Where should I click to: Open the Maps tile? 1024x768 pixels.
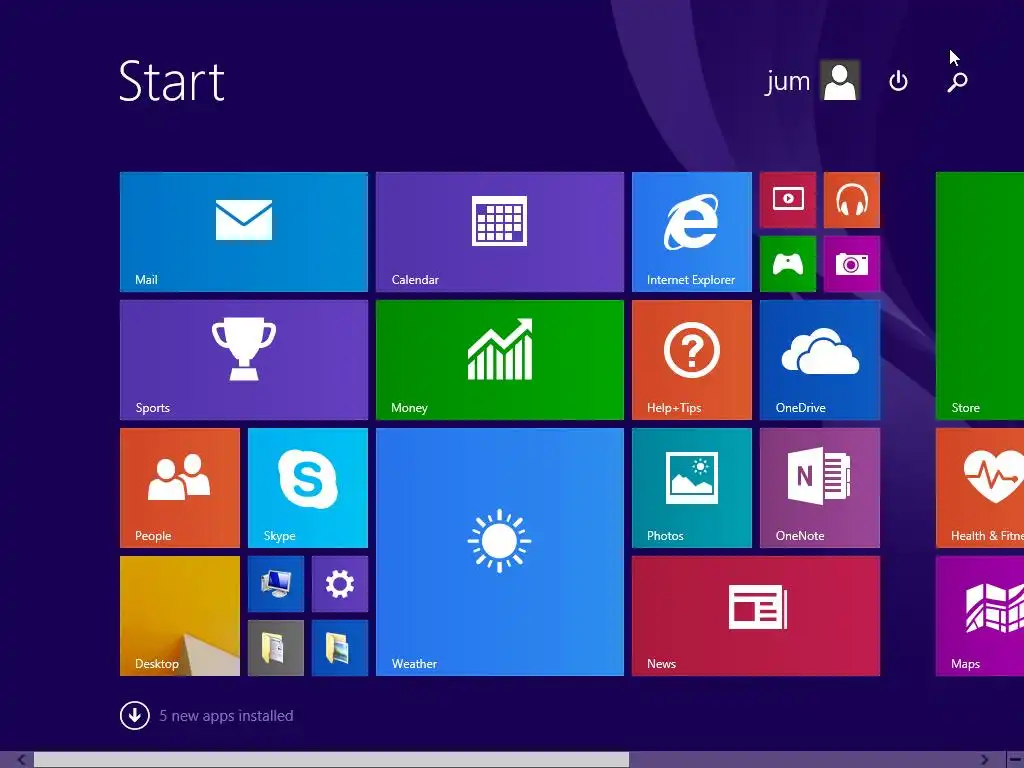tap(980, 616)
